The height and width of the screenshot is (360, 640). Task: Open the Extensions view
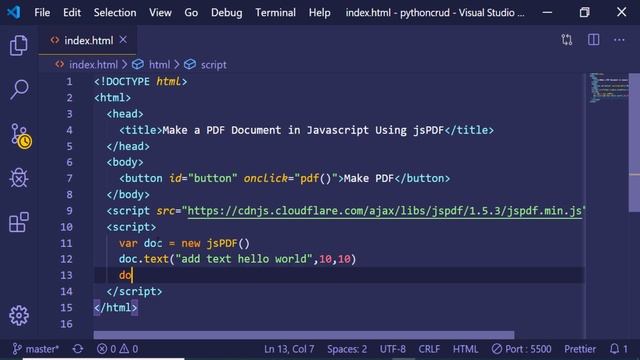point(19,222)
